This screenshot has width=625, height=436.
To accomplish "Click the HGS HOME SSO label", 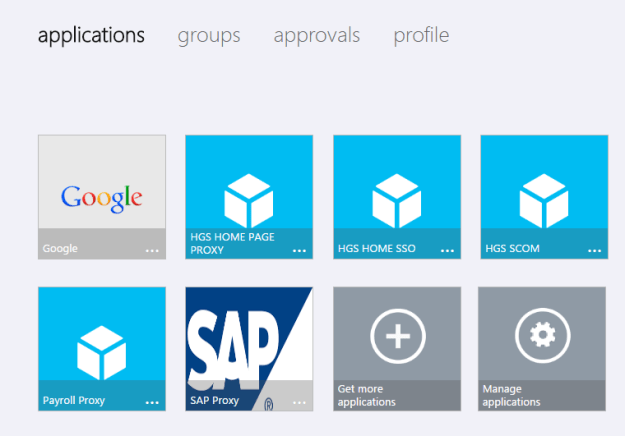I will click(x=377, y=248).
